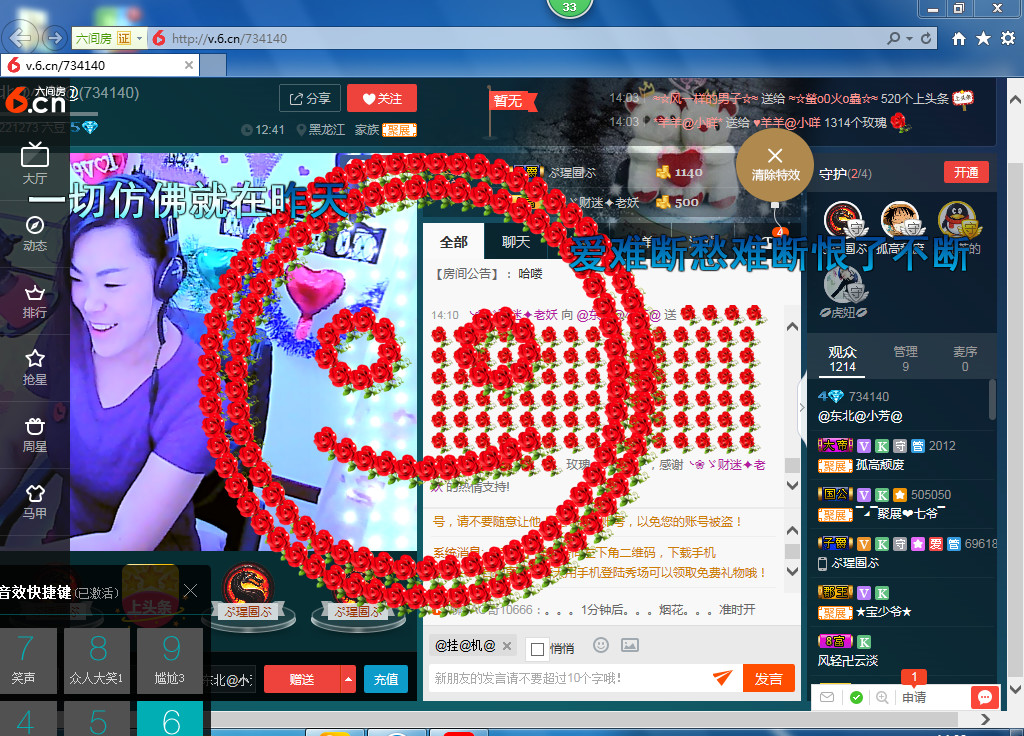Image resolution: width=1024 pixels, height=736 pixels.
Task: Open the browser home page icon
Action: point(958,39)
